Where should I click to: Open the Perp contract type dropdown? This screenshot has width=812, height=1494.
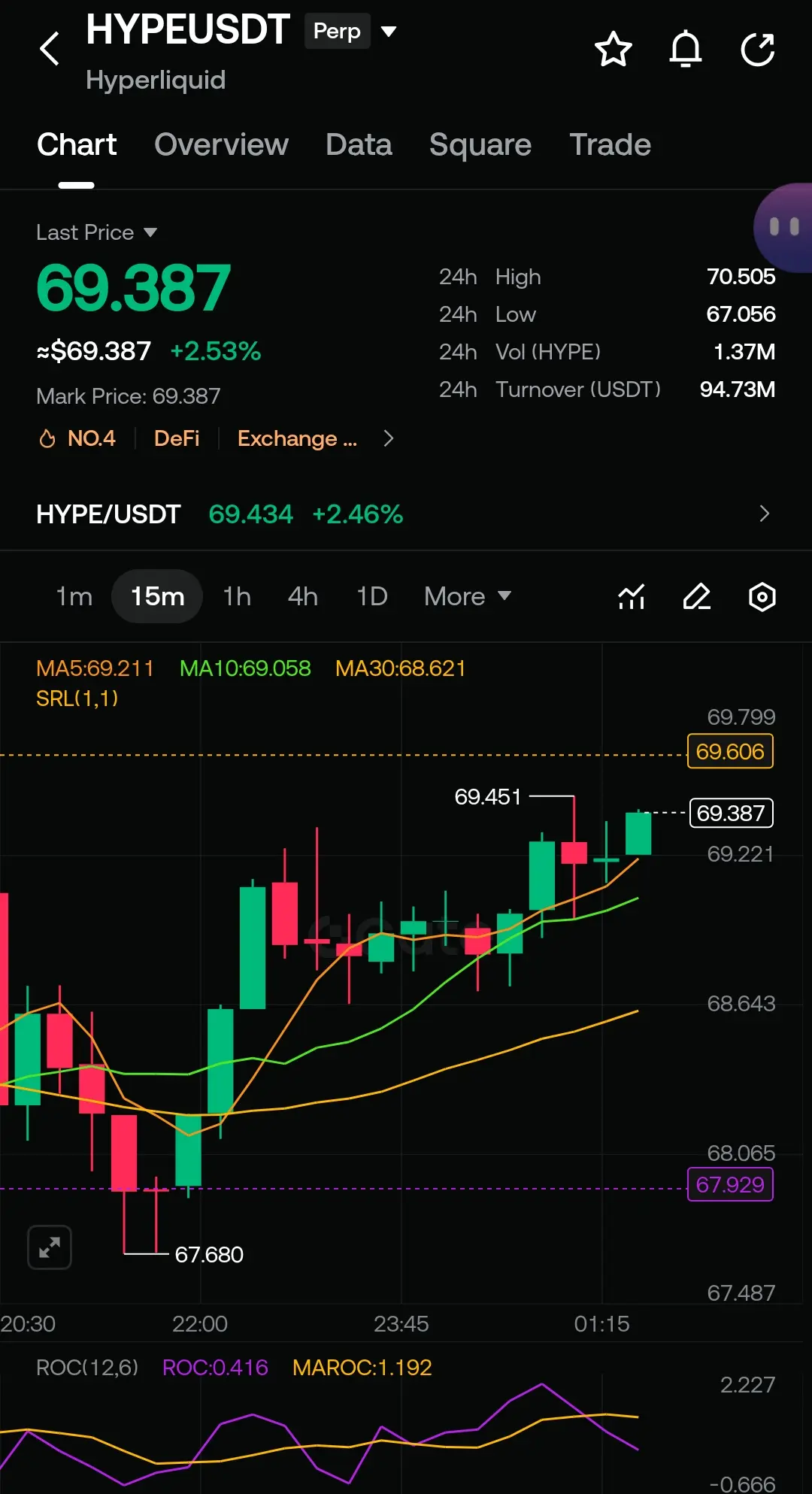point(351,31)
